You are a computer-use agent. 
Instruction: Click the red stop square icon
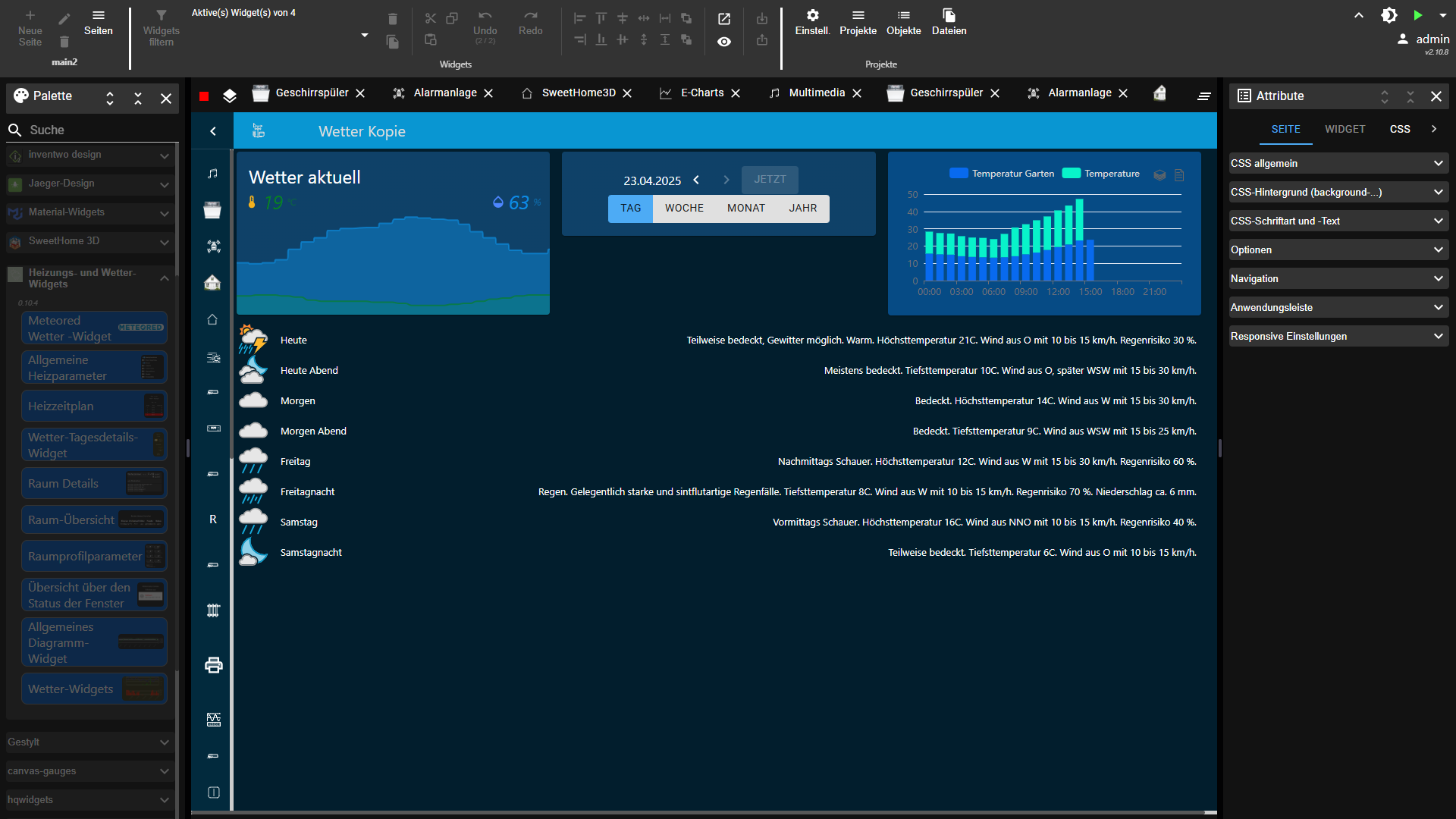click(x=204, y=96)
